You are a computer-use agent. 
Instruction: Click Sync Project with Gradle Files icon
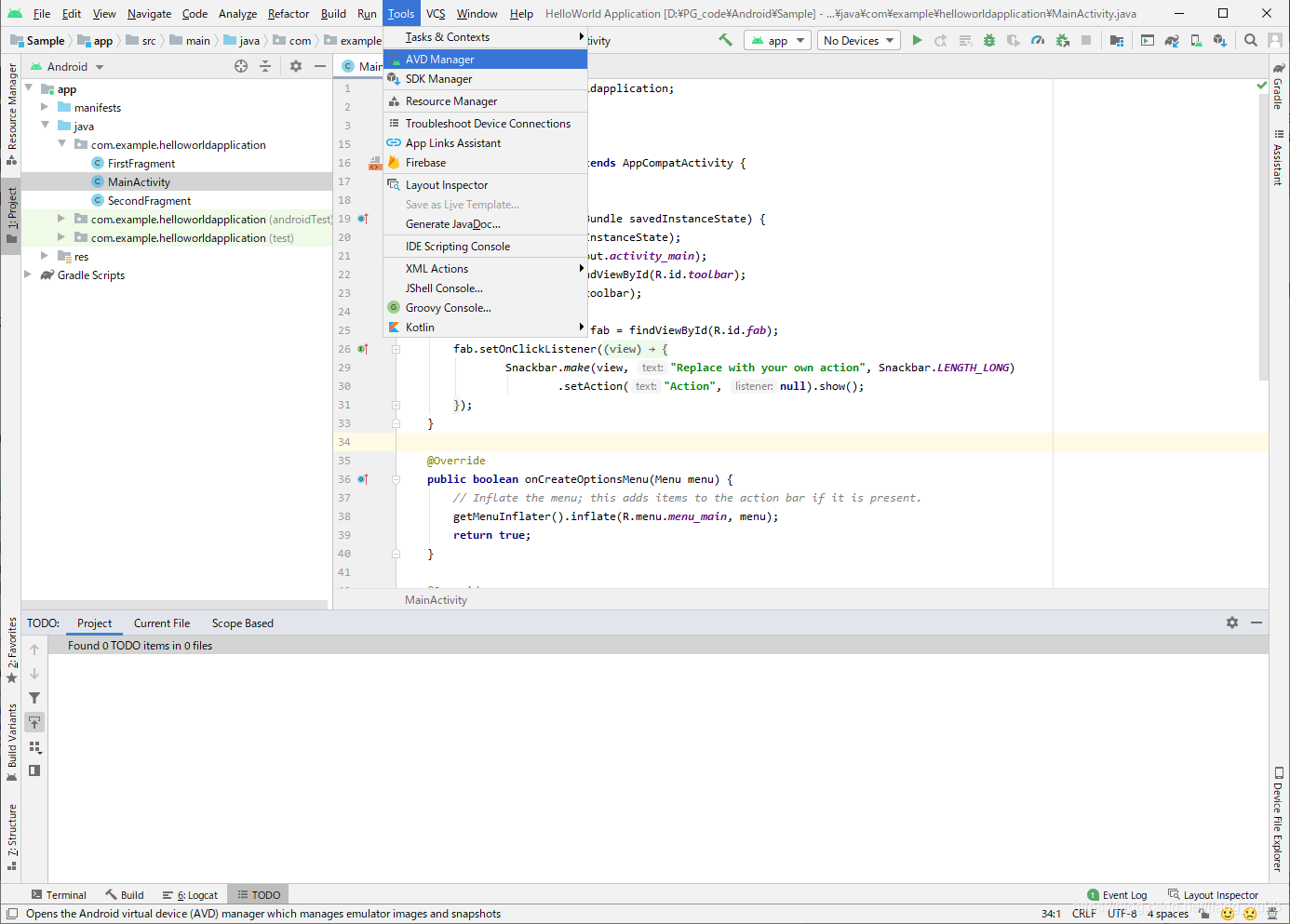(x=1172, y=40)
